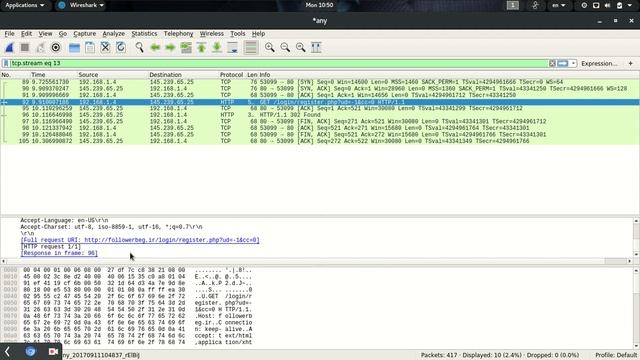Toggle auto-scroll during live capture
This screenshot has height=360, width=640.
[x=232, y=47]
